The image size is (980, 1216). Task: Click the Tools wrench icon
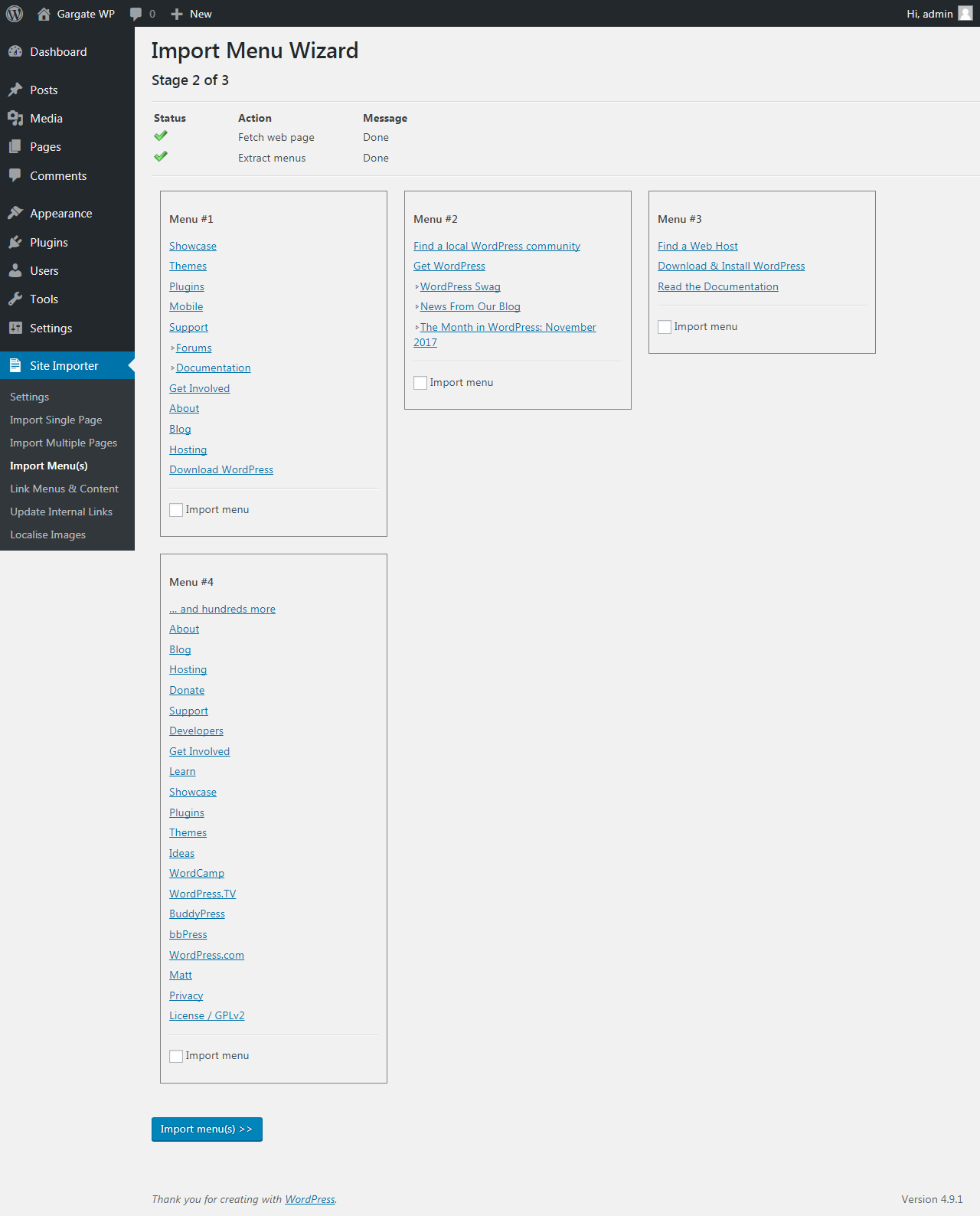[15, 299]
